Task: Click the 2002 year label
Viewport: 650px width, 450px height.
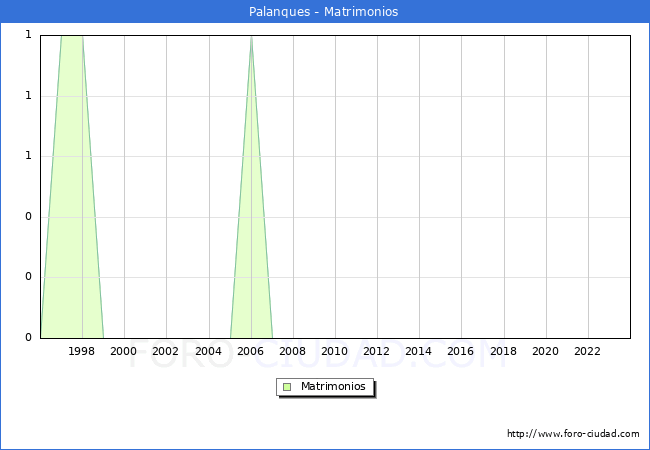Action: tap(166, 351)
